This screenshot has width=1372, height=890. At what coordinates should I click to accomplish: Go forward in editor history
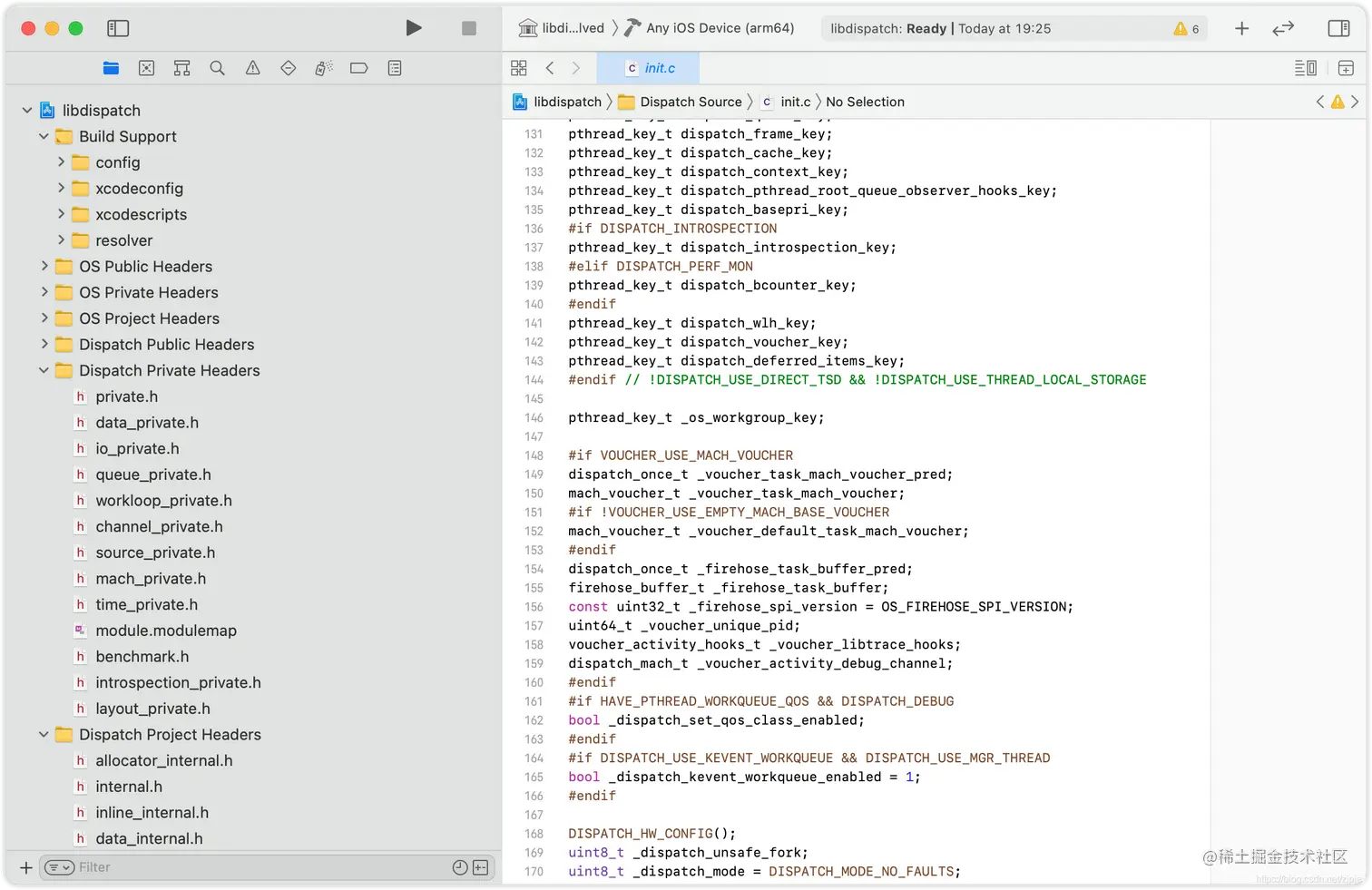coord(576,68)
